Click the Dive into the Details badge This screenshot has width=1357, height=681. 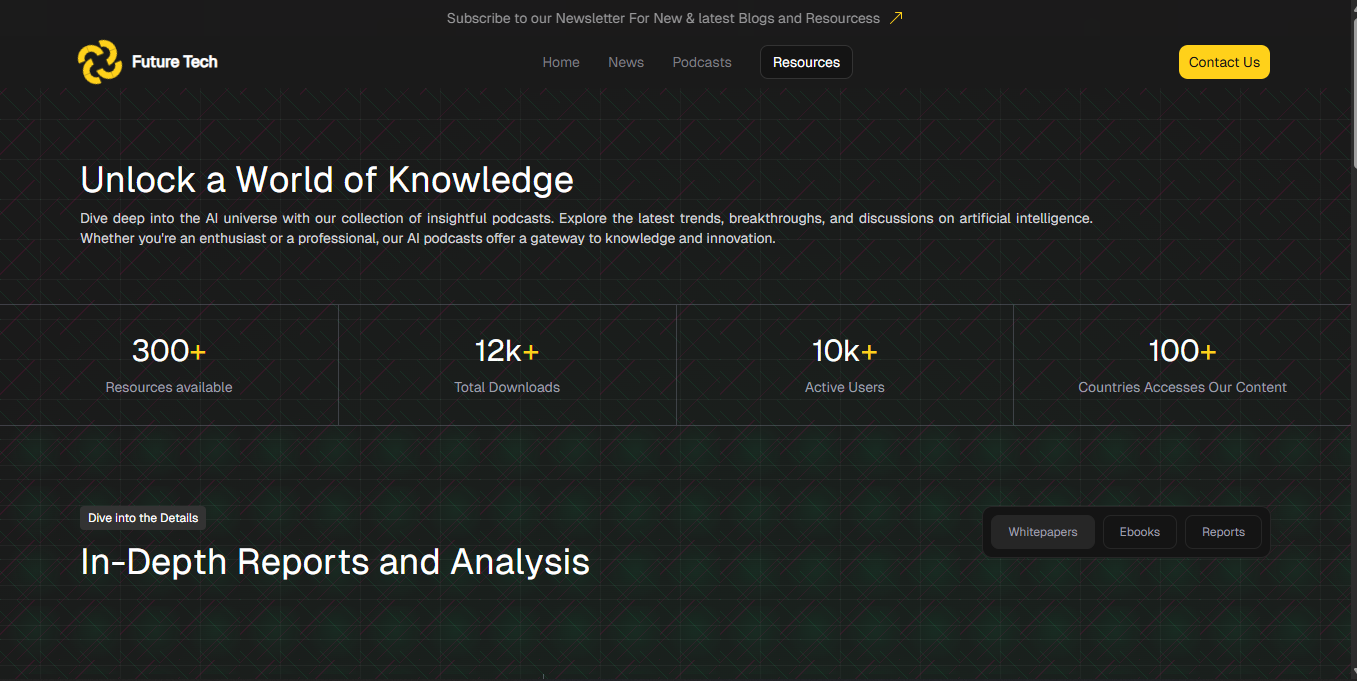click(x=143, y=518)
